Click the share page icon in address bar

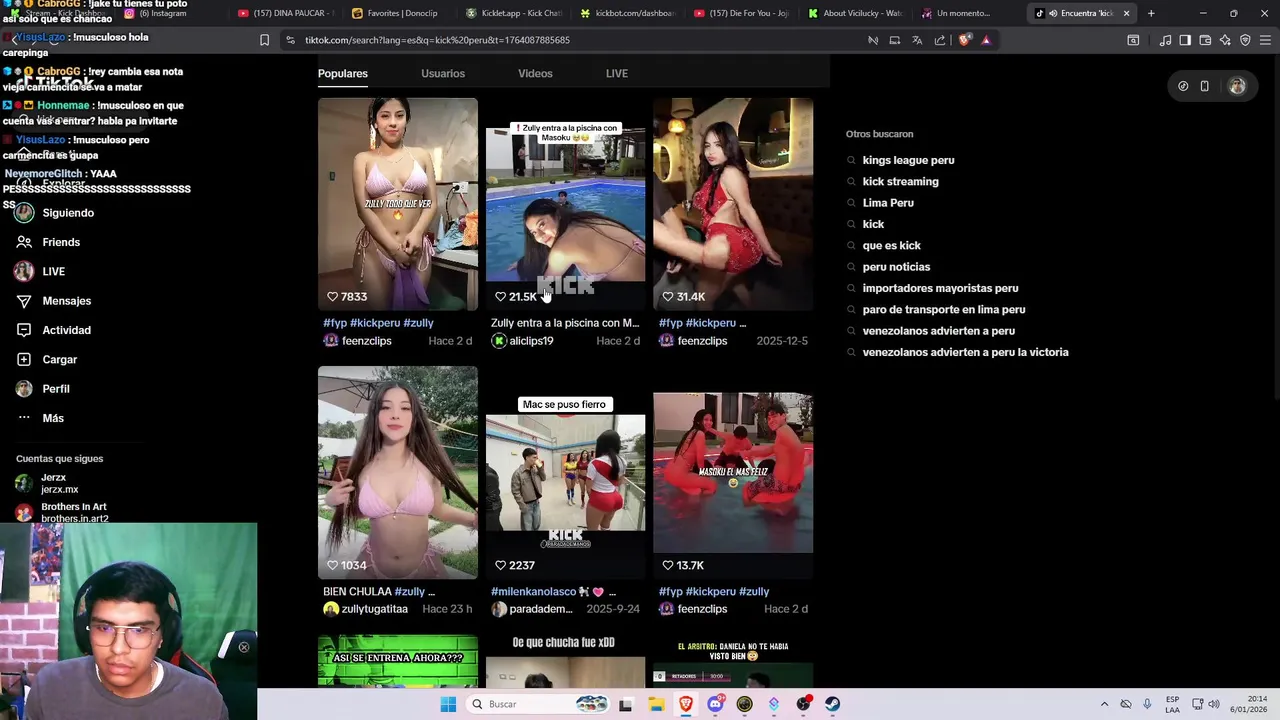click(940, 40)
